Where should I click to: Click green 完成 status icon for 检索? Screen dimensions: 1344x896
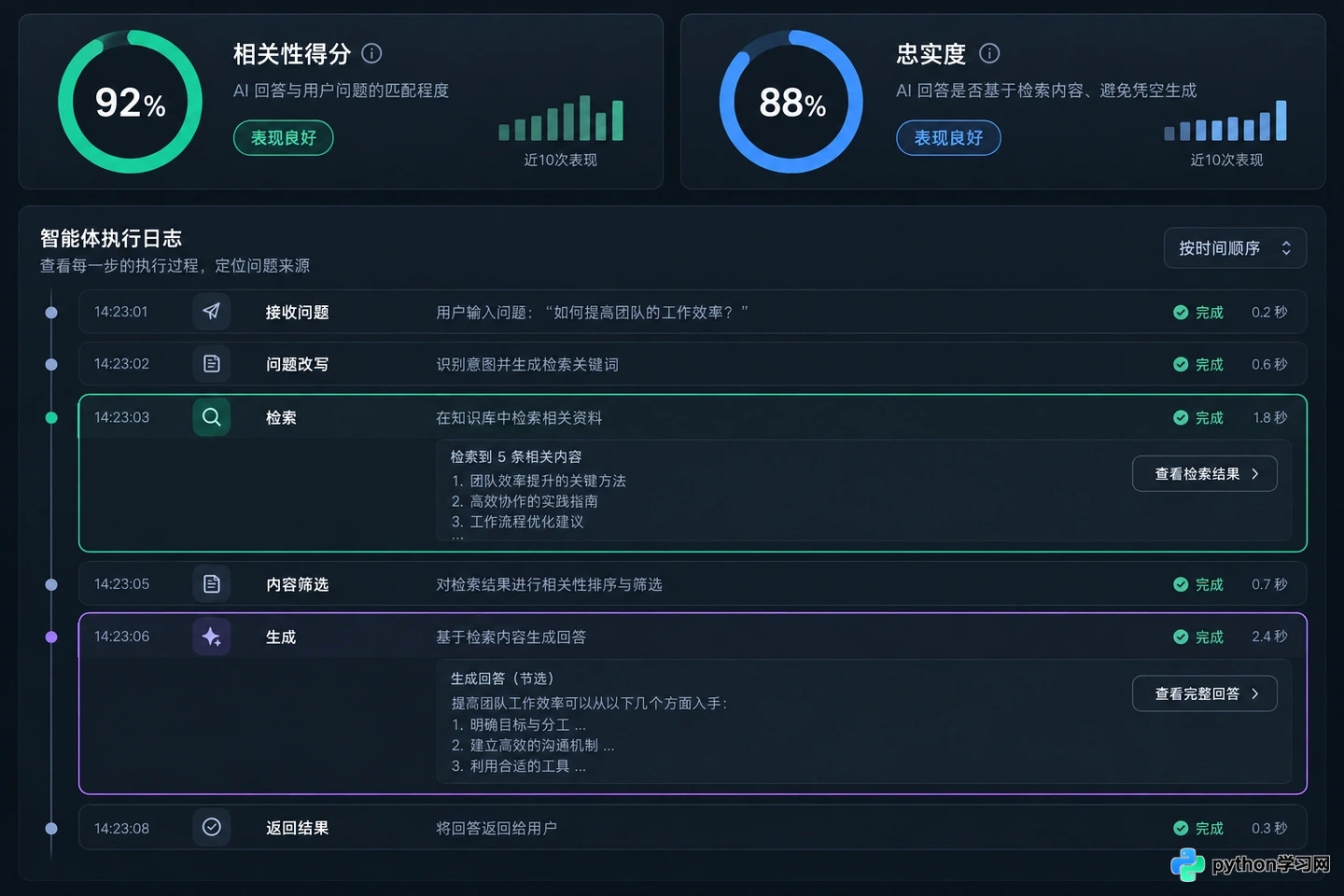pyautogui.click(x=1181, y=418)
